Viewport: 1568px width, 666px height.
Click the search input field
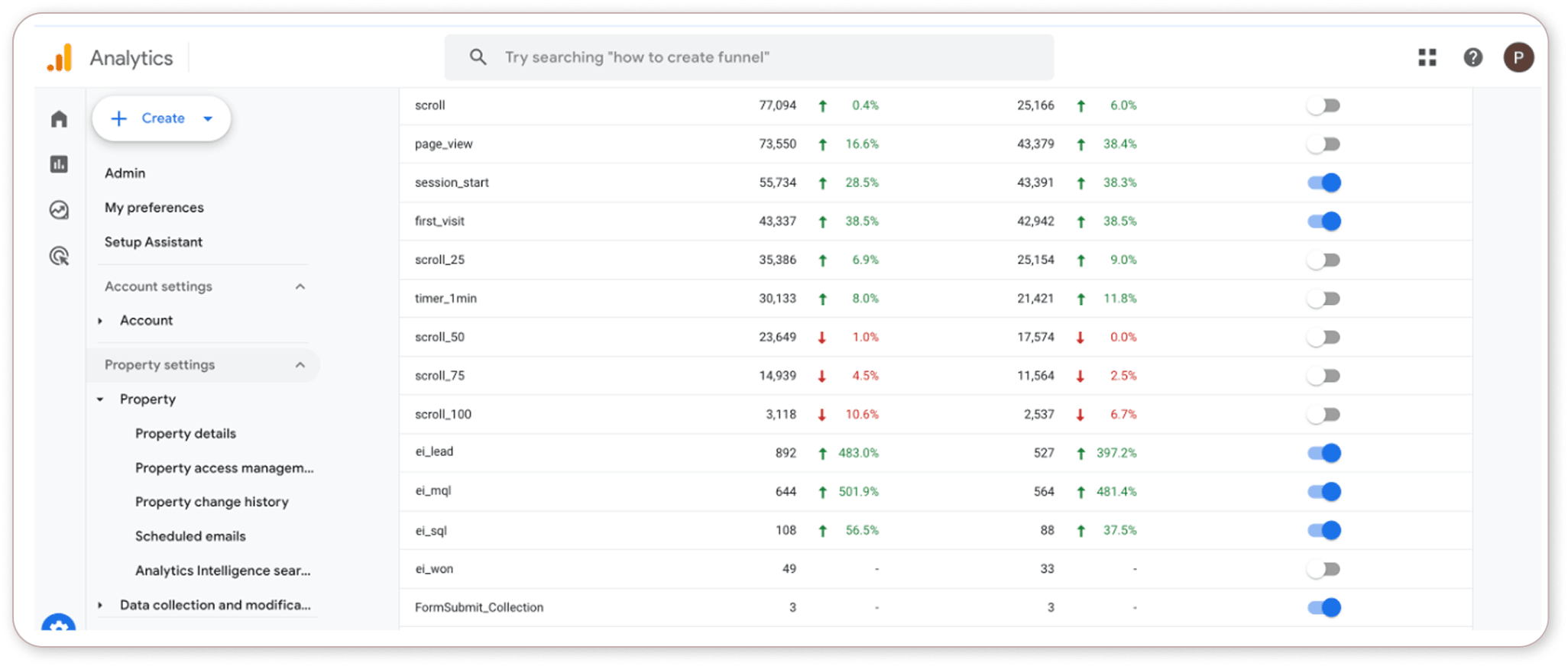click(749, 57)
